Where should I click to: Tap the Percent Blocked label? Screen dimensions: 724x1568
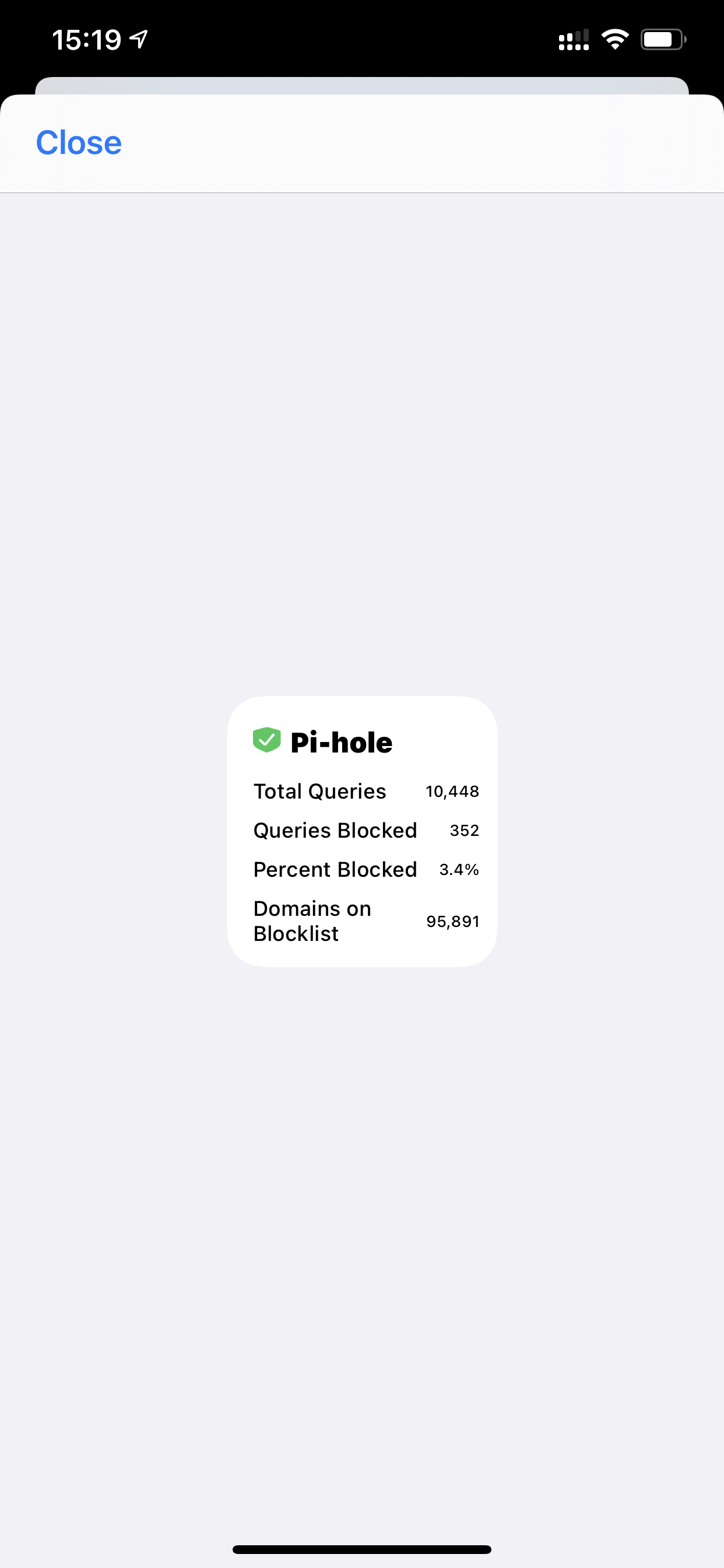point(335,869)
